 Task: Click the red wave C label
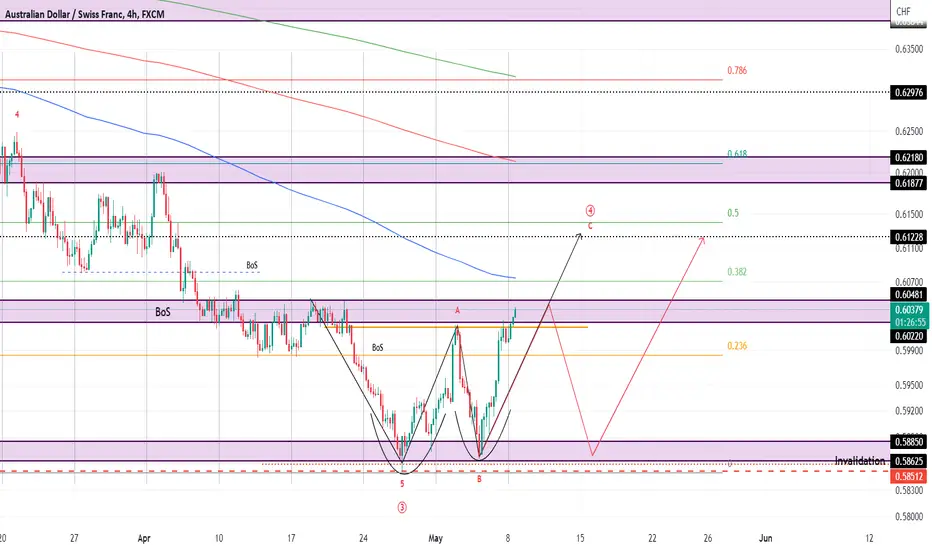(x=590, y=226)
